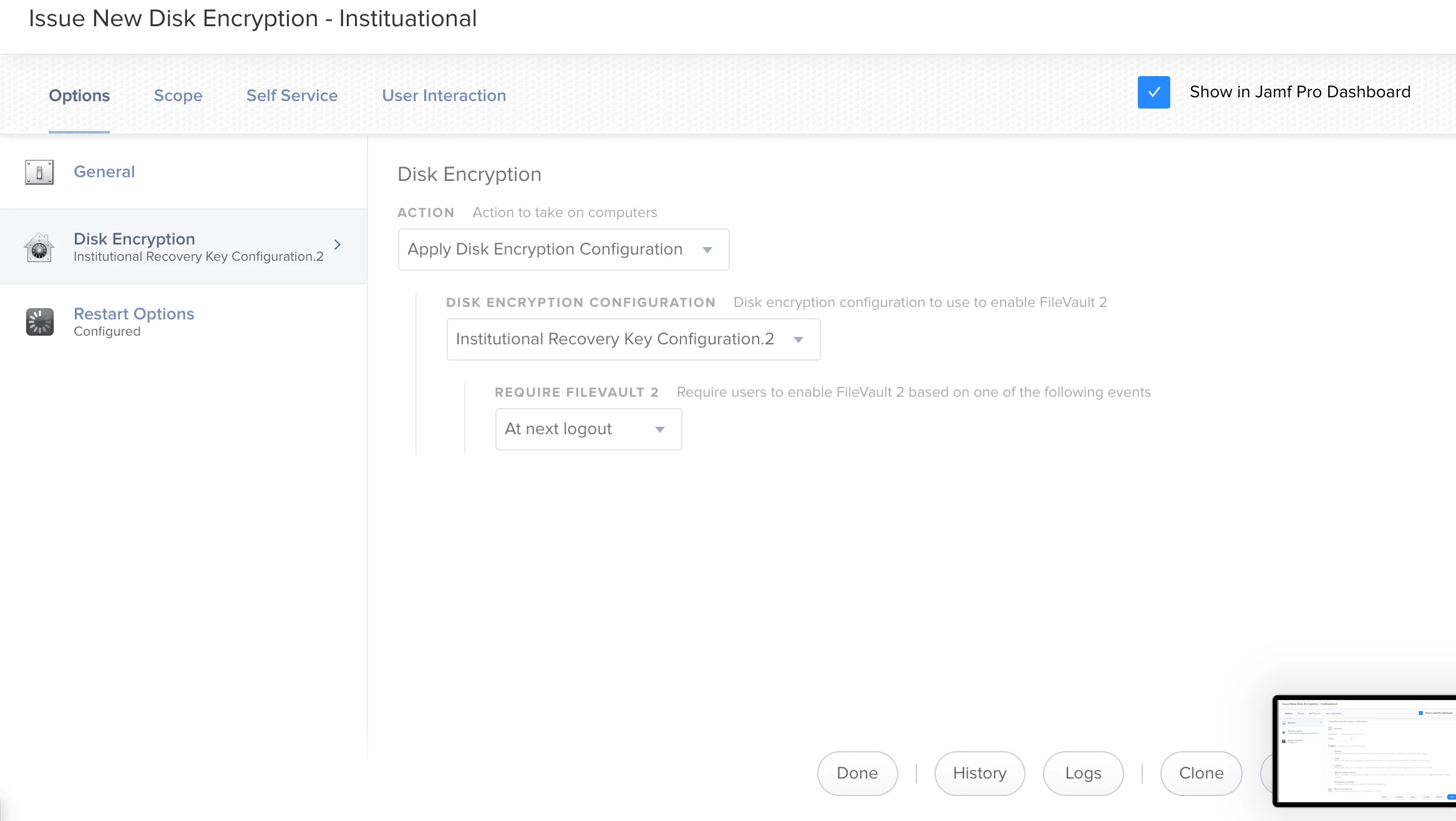Select Disk Encryption payload in sidebar

click(x=135, y=239)
